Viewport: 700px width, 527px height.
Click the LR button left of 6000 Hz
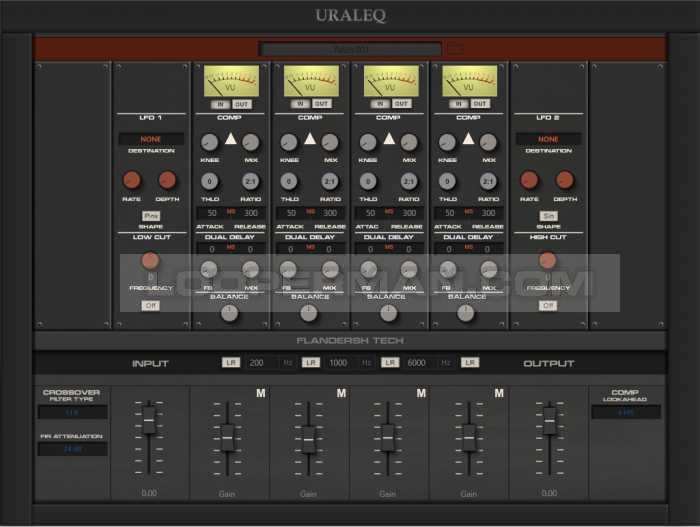click(390, 363)
